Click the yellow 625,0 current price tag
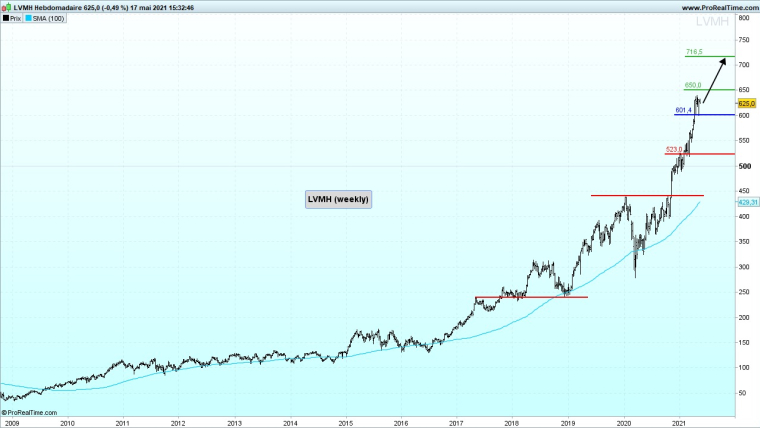The image size is (760, 428). click(746, 104)
